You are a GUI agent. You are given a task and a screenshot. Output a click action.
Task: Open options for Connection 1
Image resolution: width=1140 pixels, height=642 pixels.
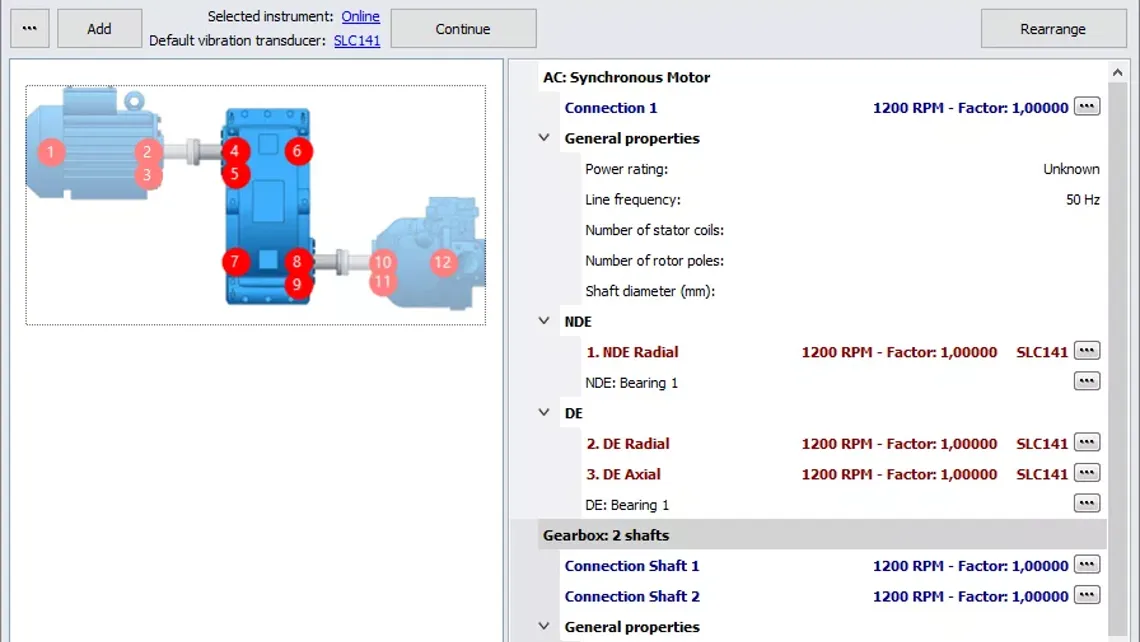pyautogui.click(x=1086, y=106)
